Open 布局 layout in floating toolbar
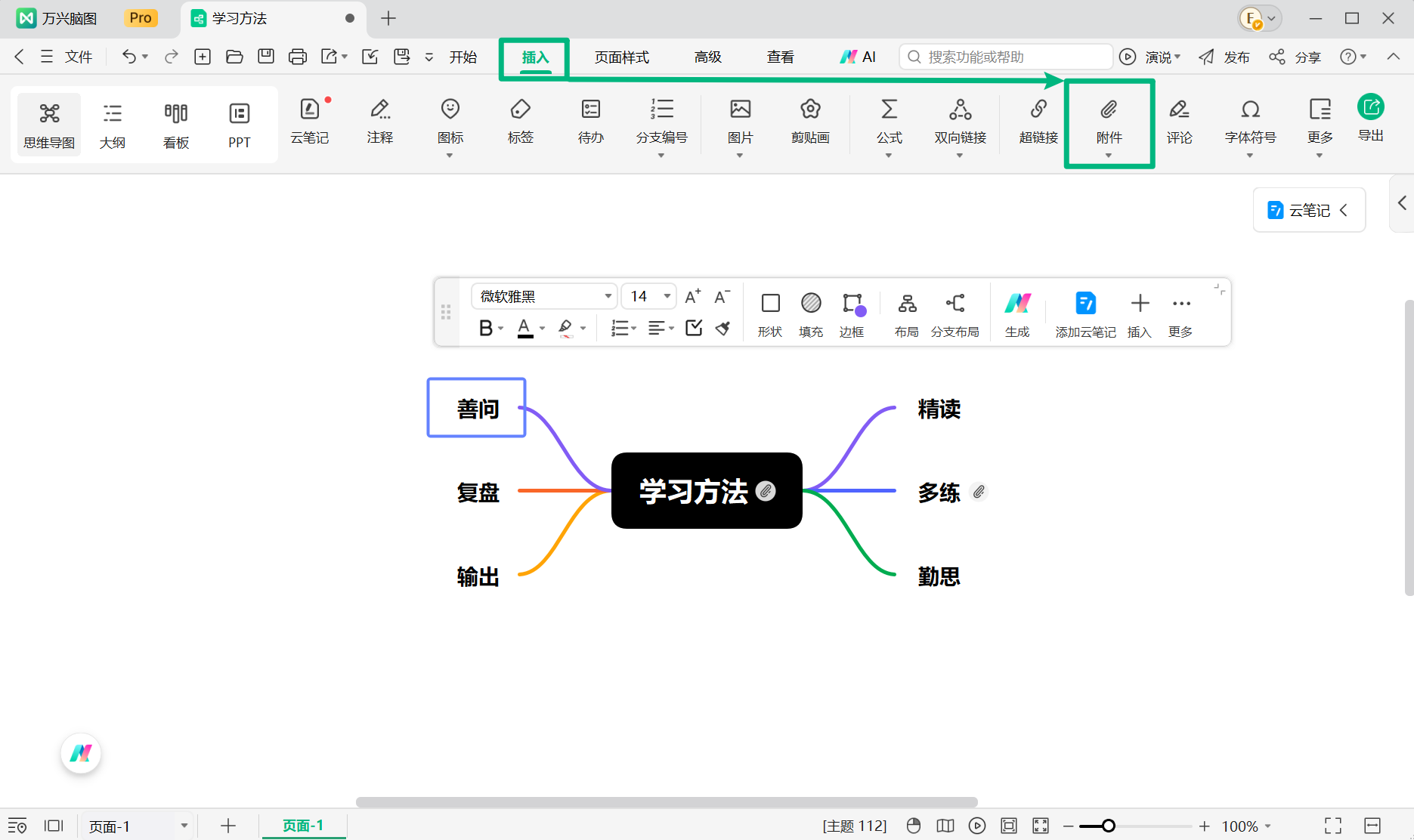Viewport: 1414px width, 840px height. (907, 315)
